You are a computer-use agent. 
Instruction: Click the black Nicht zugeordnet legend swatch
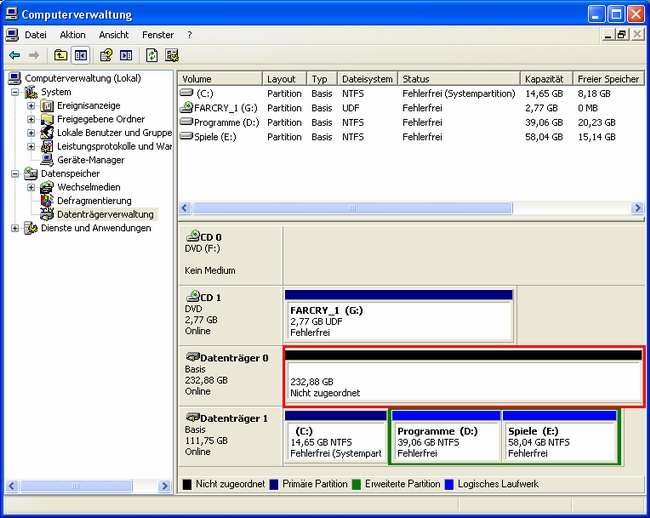(x=187, y=484)
